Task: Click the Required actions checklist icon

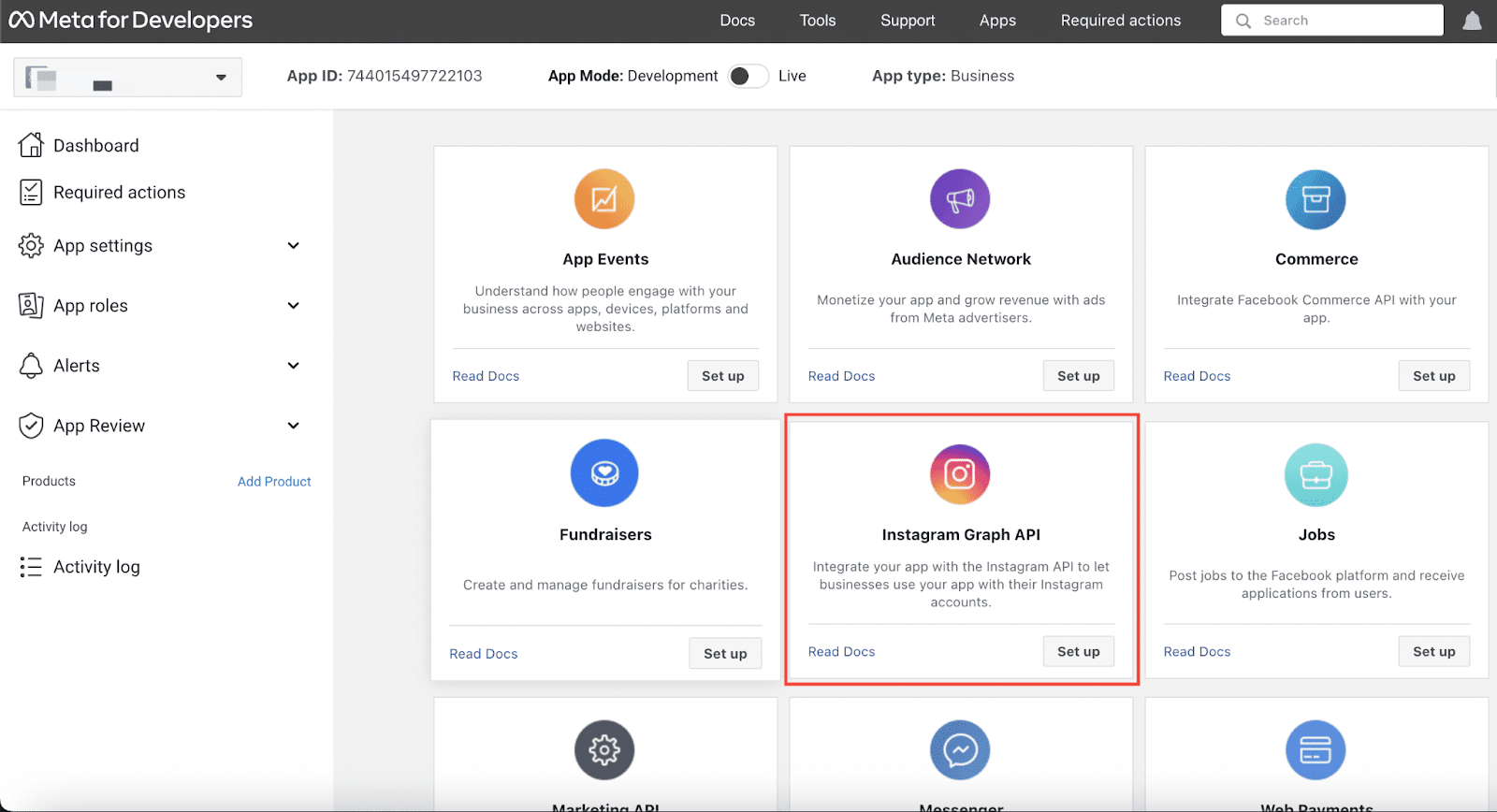Action: click(x=31, y=192)
